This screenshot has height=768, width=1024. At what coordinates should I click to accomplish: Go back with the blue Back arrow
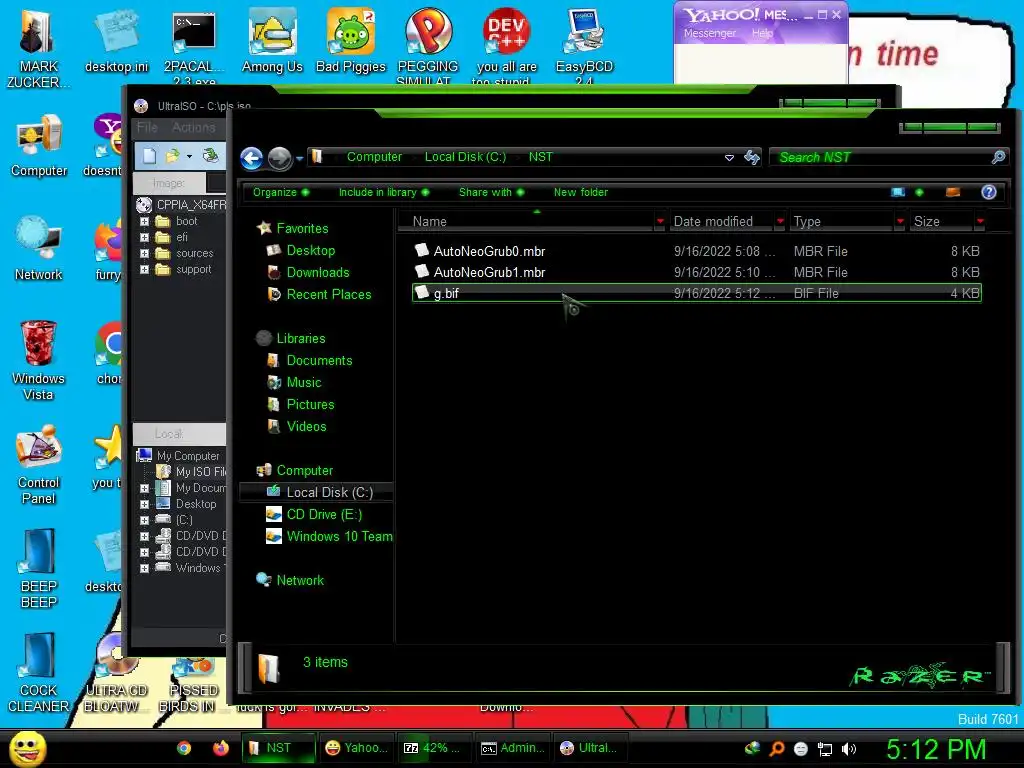tap(251, 157)
